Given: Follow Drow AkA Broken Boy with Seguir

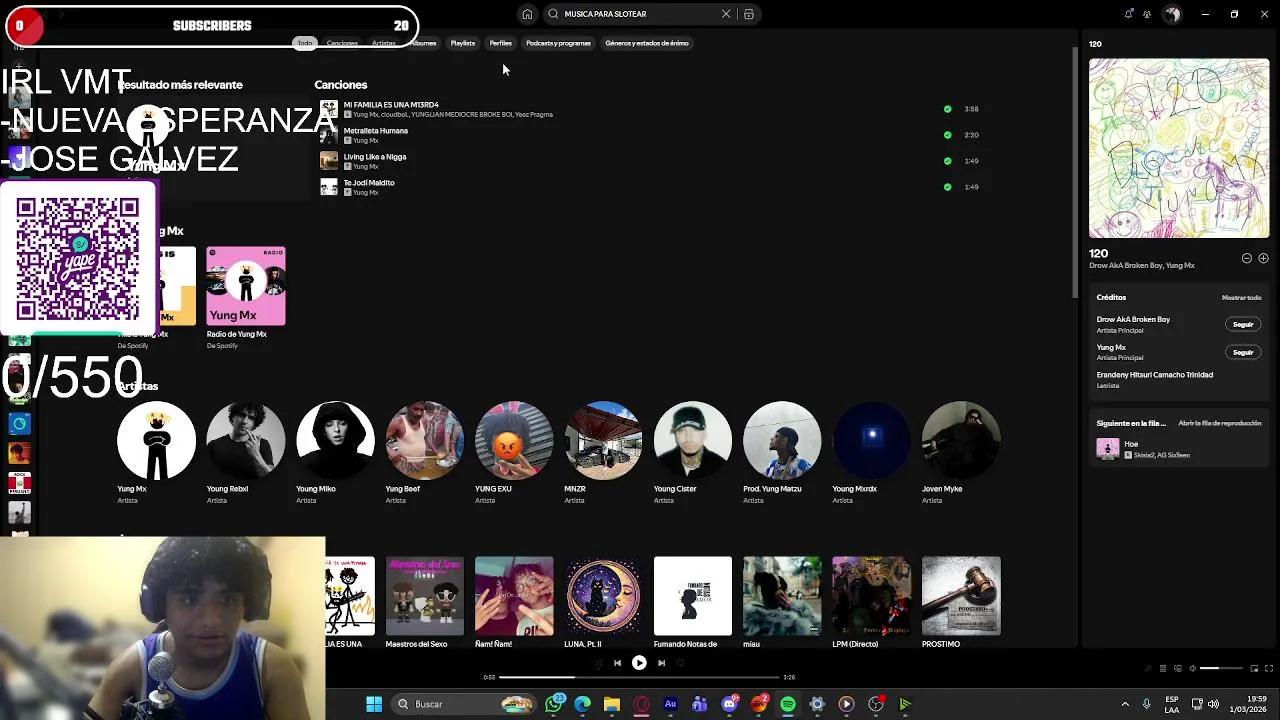Looking at the screenshot, I should point(1243,324).
